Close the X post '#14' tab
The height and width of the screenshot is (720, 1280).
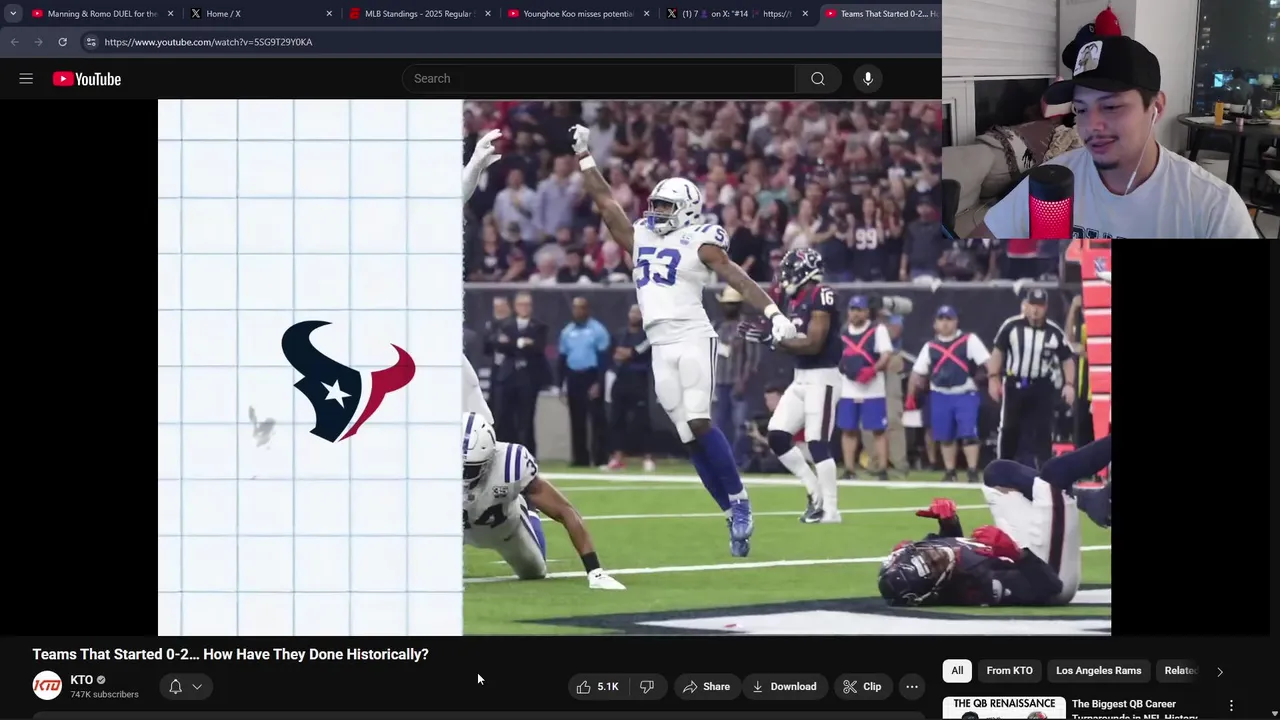point(805,14)
